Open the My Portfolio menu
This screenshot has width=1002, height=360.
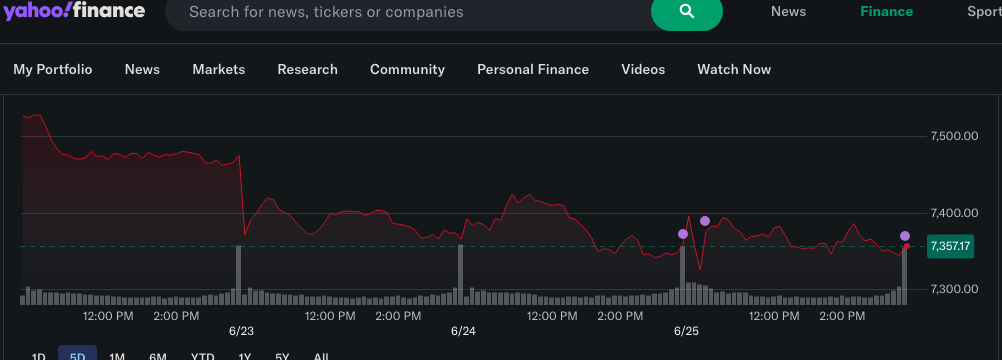pos(53,69)
